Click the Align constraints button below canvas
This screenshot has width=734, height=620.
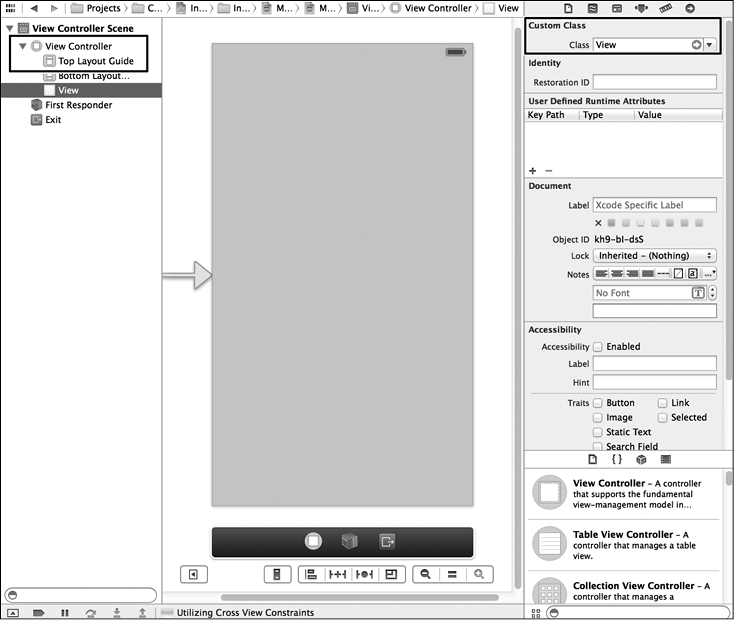310,574
